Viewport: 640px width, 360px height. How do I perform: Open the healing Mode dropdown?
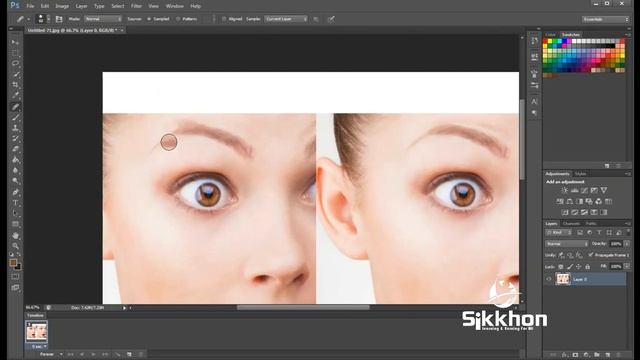[103, 19]
